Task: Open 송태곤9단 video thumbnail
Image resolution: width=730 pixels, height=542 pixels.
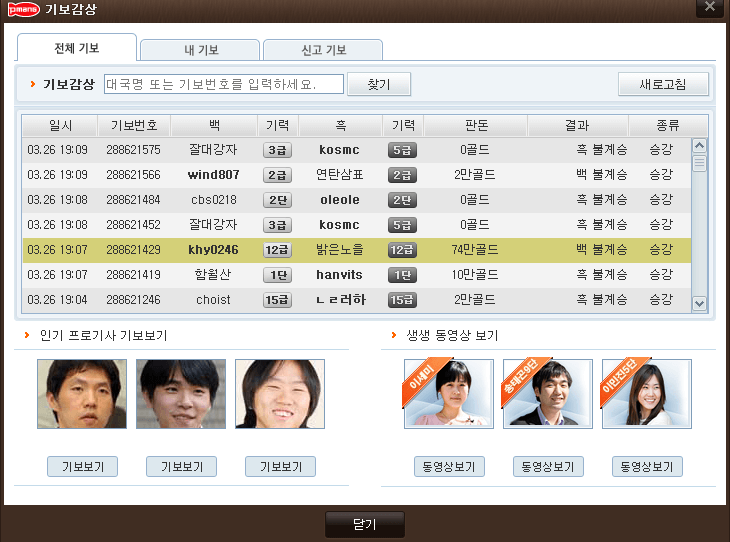Action: pyautogui.click(x=548, y=393)
